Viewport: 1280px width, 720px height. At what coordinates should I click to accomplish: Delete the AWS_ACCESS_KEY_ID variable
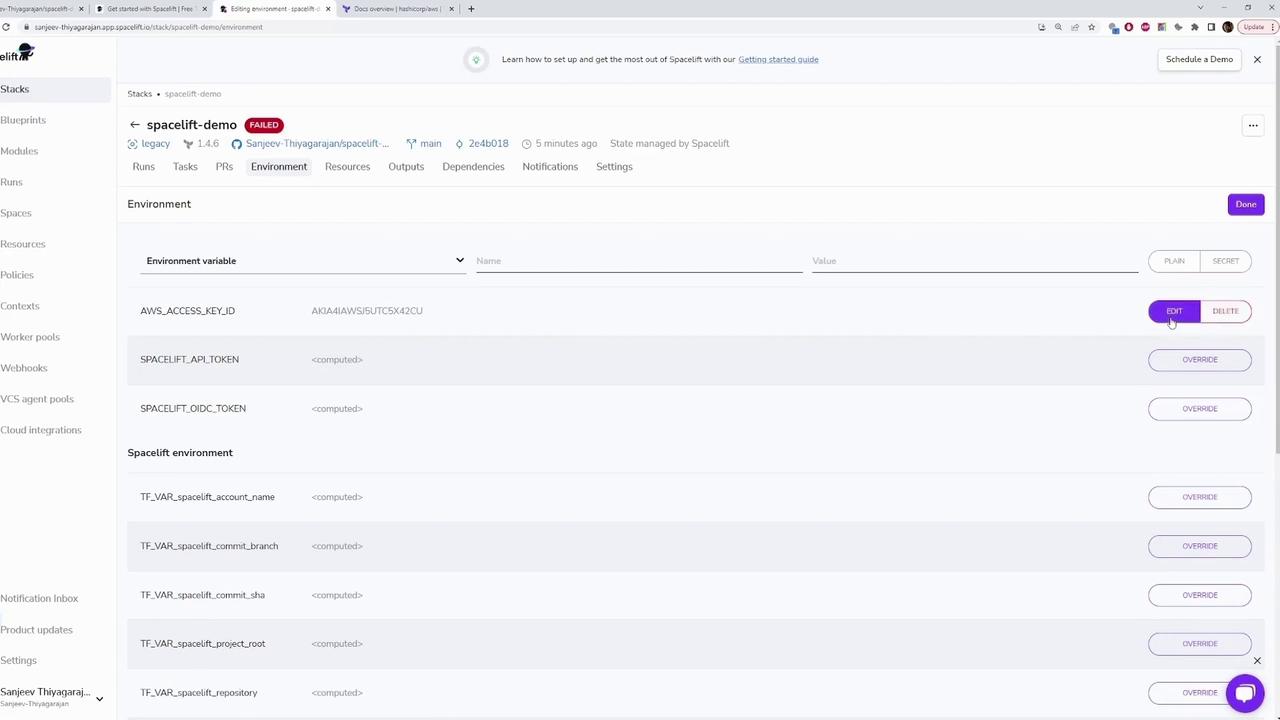coord(1225,311)
